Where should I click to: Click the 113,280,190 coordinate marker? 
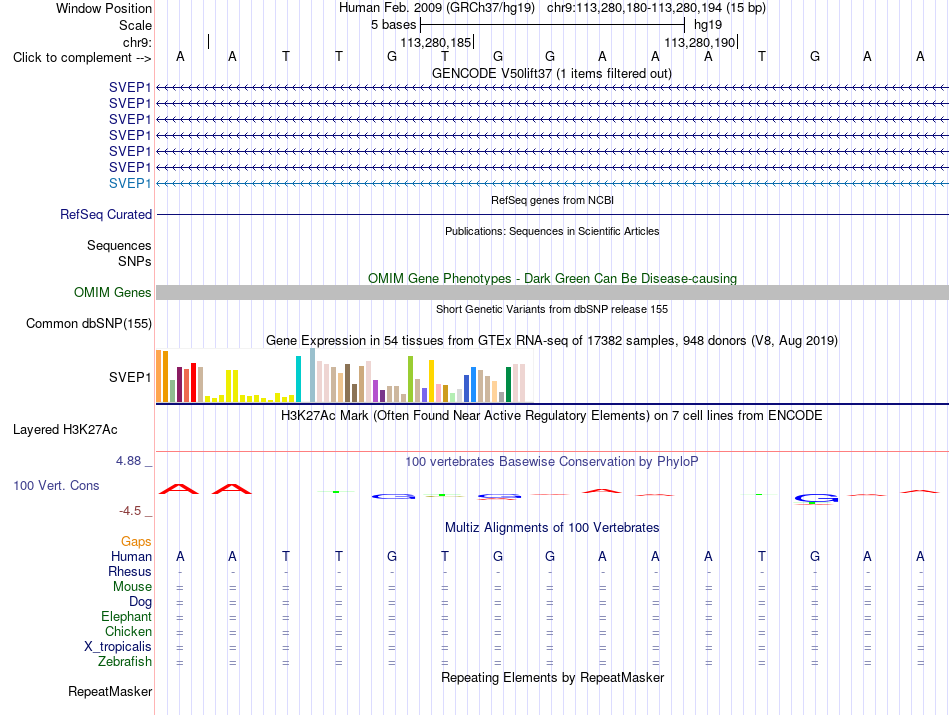tap(700, 42)
